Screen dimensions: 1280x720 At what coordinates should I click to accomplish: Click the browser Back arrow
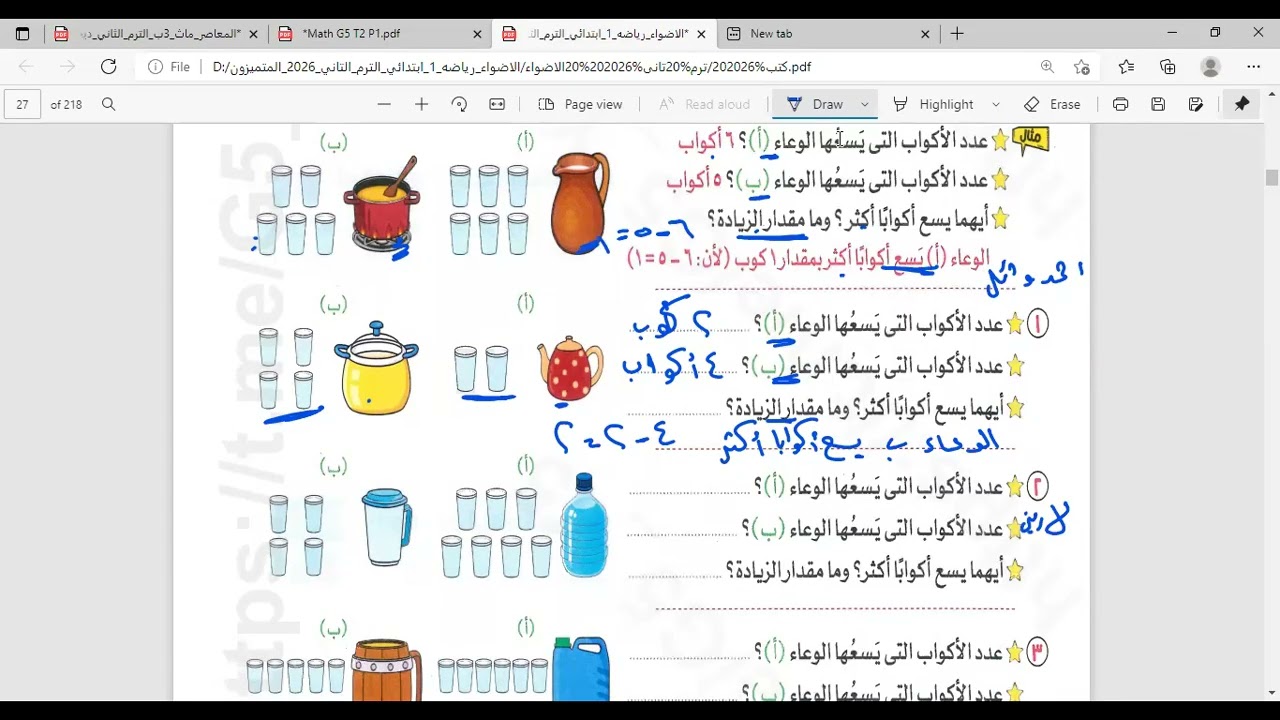point(26,67)
